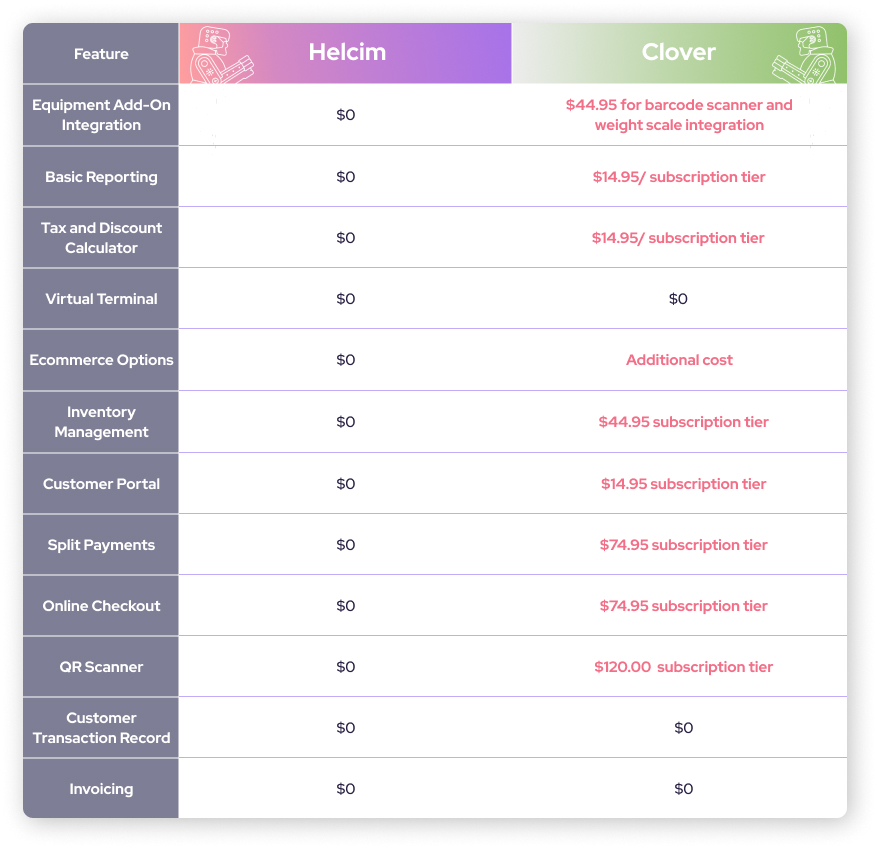Viewport: 878px width, 849px height.
Task: Click the Virtual Terminal row label
Action: [101, 299]
